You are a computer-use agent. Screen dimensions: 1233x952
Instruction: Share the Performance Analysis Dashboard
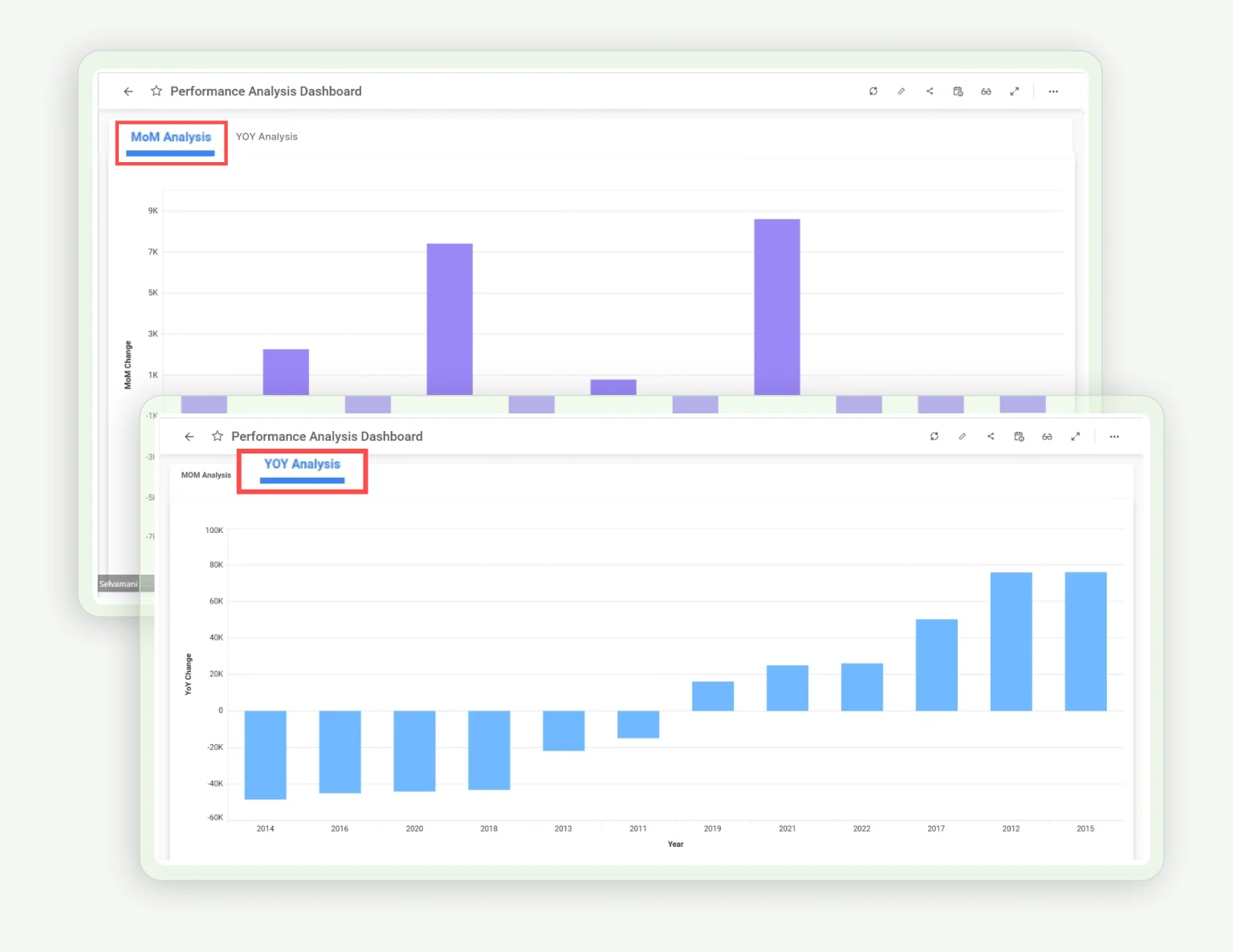click(930, 91)
